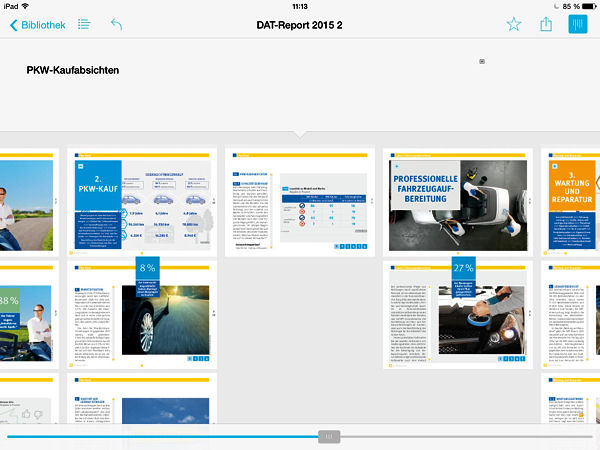Image resolution: width=600 pixels, height=450 pixels.
Task: Open the '2. PKW-Kauf' chapter page thumbnail
Action: (142, 202)
